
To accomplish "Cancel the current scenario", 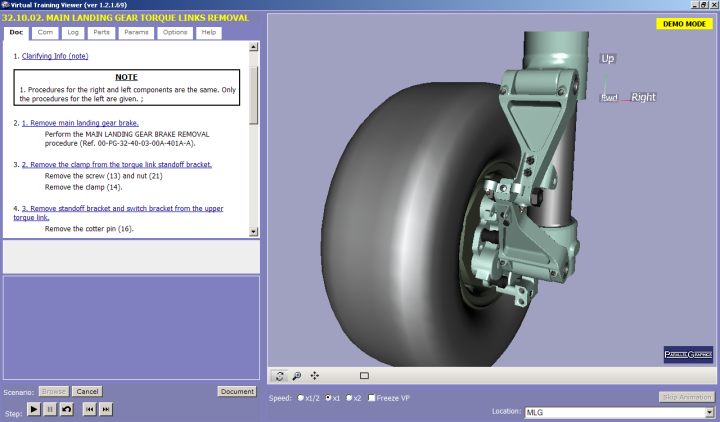I will (x=87, y=391).
